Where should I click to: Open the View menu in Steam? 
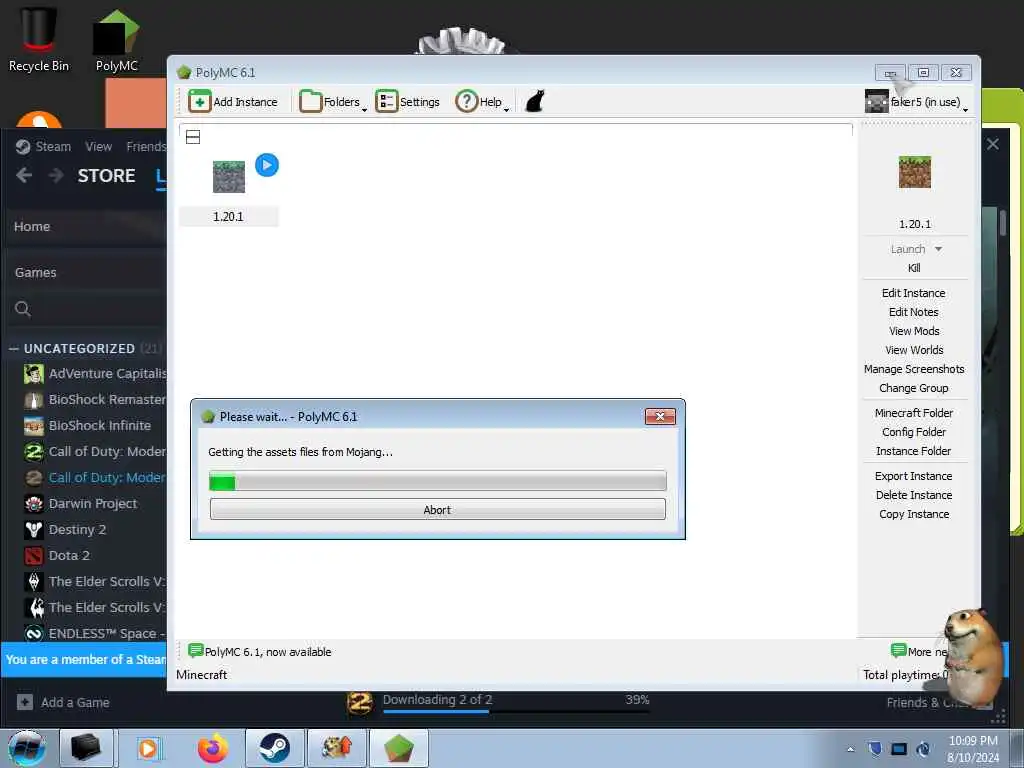pyautogui.click(x=98, y=146)
